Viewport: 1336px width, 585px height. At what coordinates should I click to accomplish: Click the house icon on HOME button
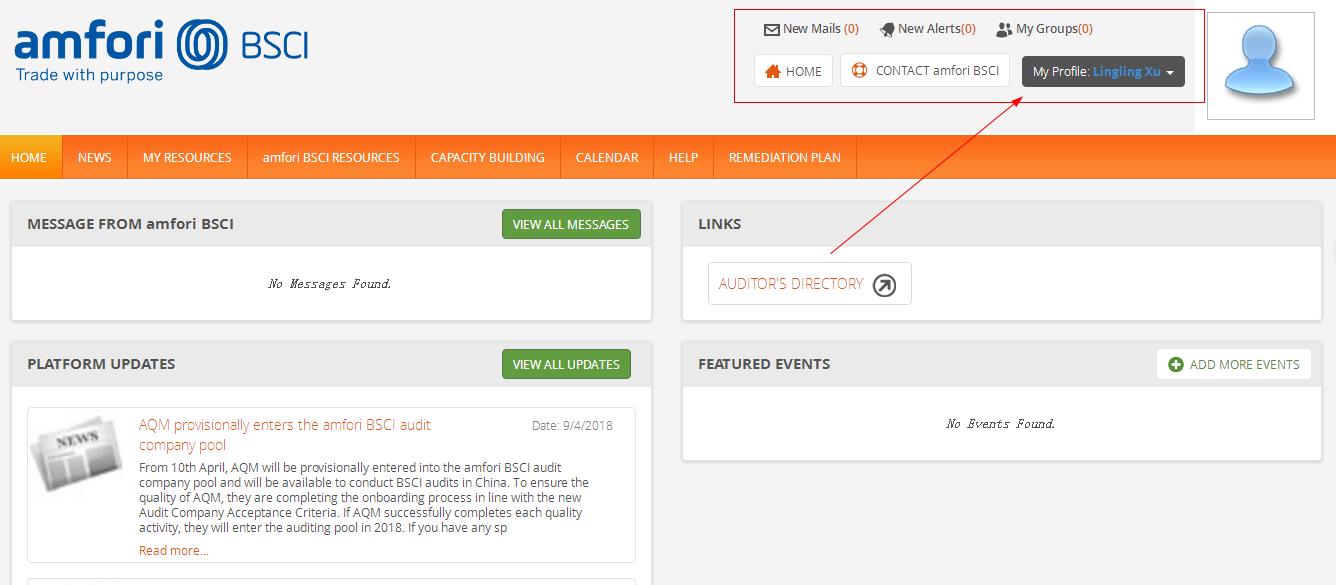[x=773, y=71]
